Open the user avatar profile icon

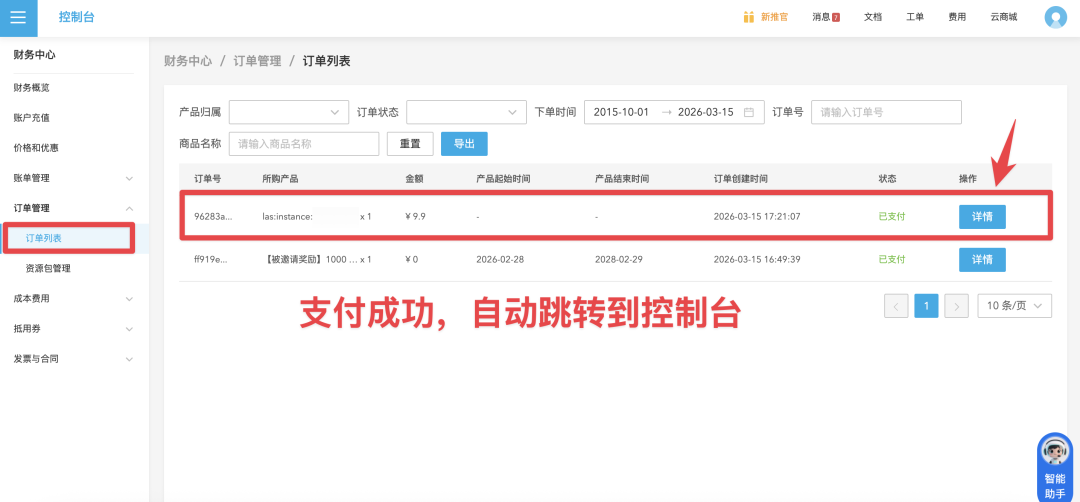click(x=1055, y=17)
